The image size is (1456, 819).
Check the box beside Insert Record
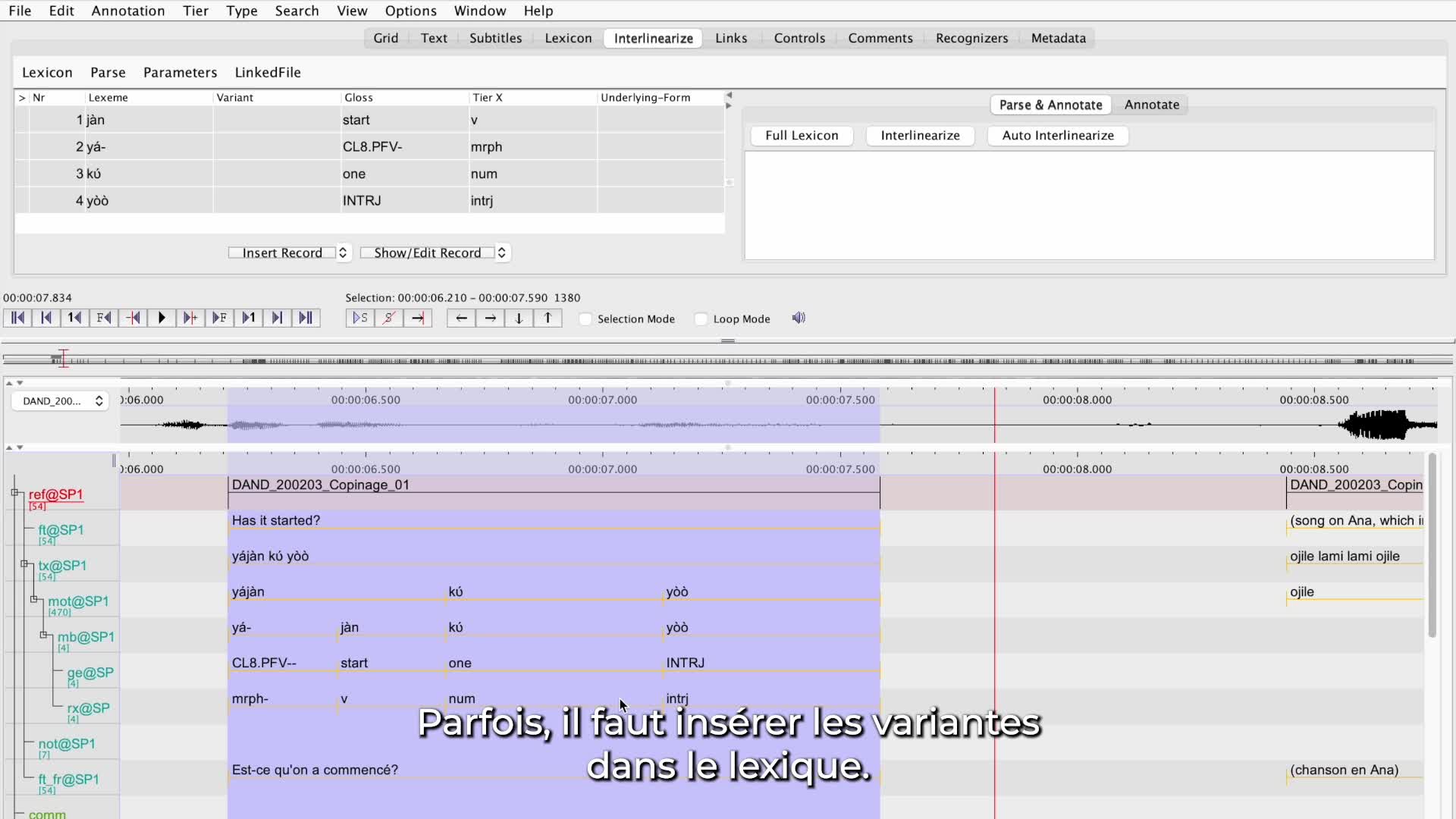[x=235, y=253]
